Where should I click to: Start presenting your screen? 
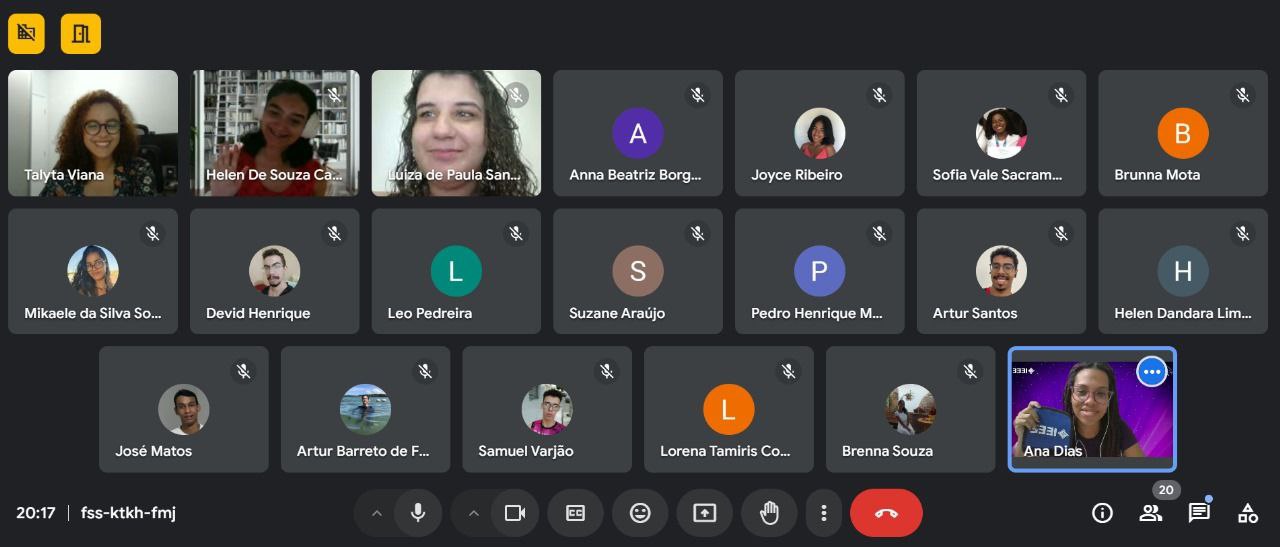click(704, 513)
